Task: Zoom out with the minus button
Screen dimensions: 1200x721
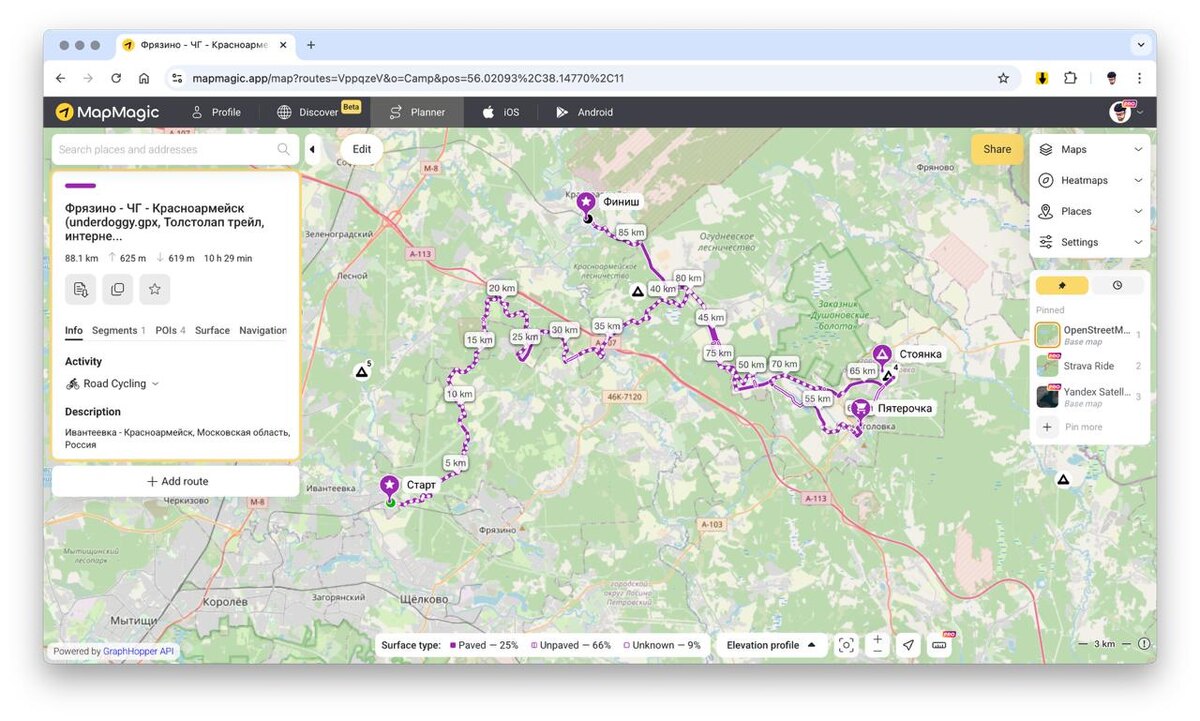Action: pos(877,651)
